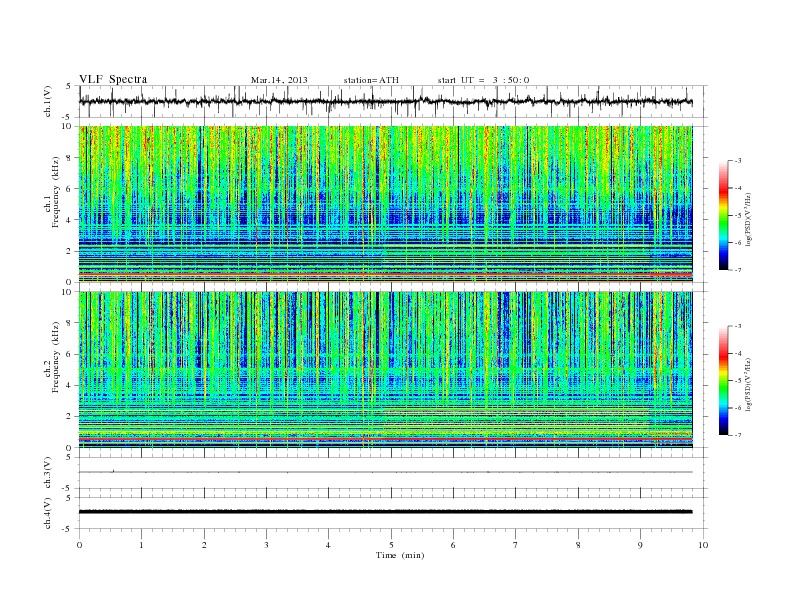Click the "-7" tick on ch.1 colorbar
The height and width of the screenshot is (612, 792).
pyautogui.click(x=738, y=271)
